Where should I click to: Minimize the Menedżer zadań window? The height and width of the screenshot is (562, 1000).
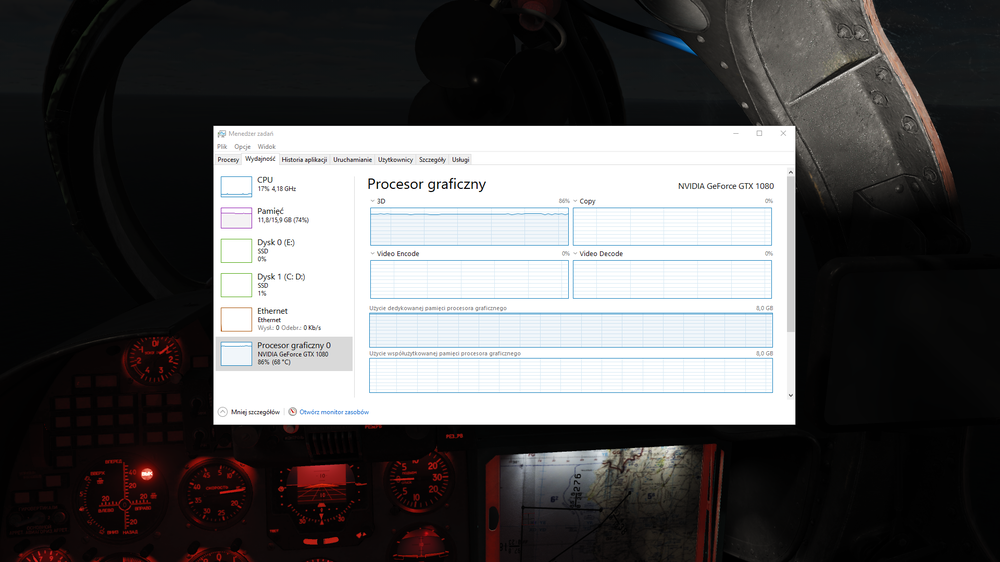click(736, 134)
